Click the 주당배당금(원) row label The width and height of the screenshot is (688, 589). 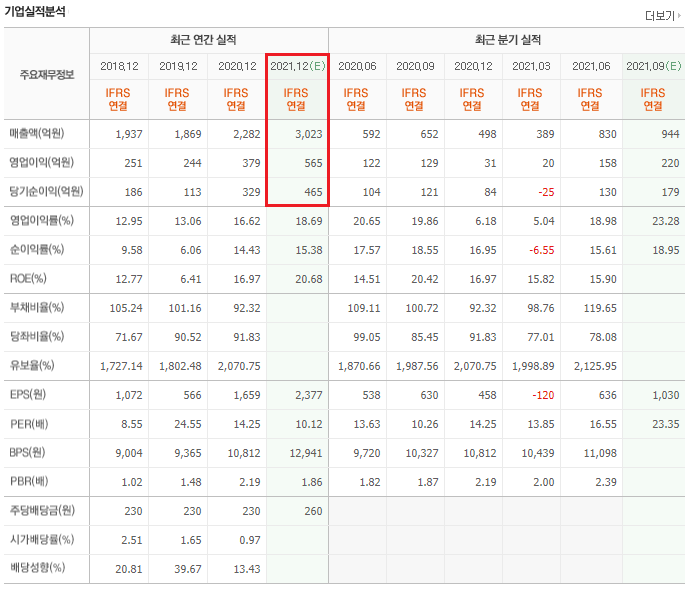(42, 510)
